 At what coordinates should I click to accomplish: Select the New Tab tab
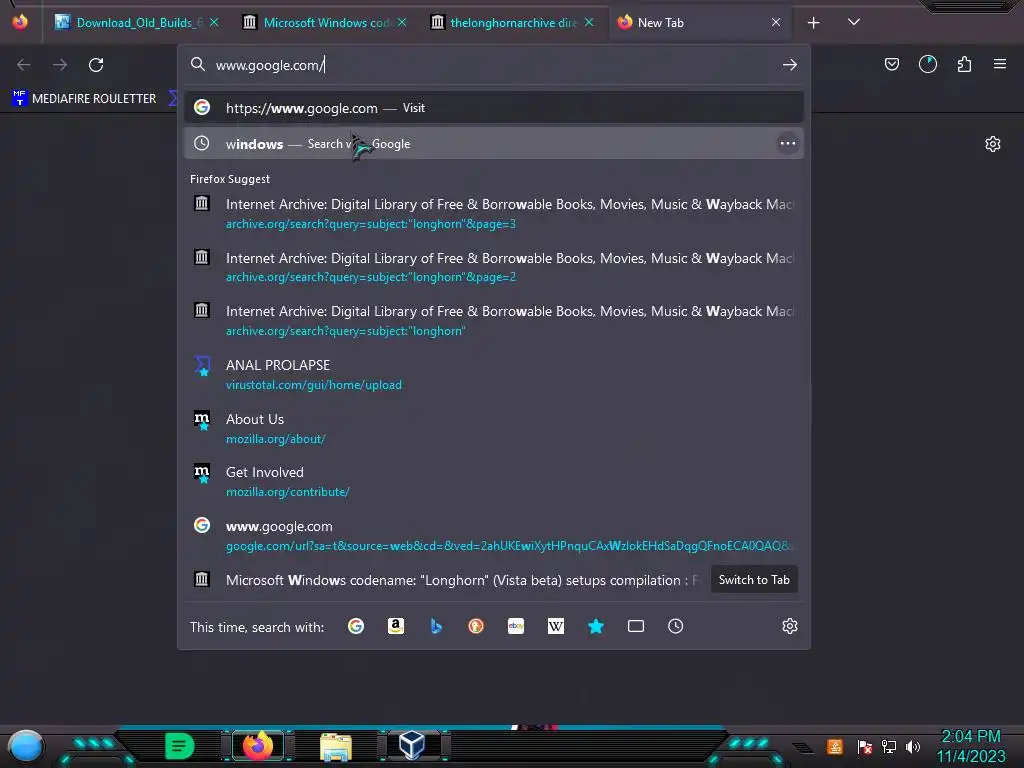[x=699, y=22]
